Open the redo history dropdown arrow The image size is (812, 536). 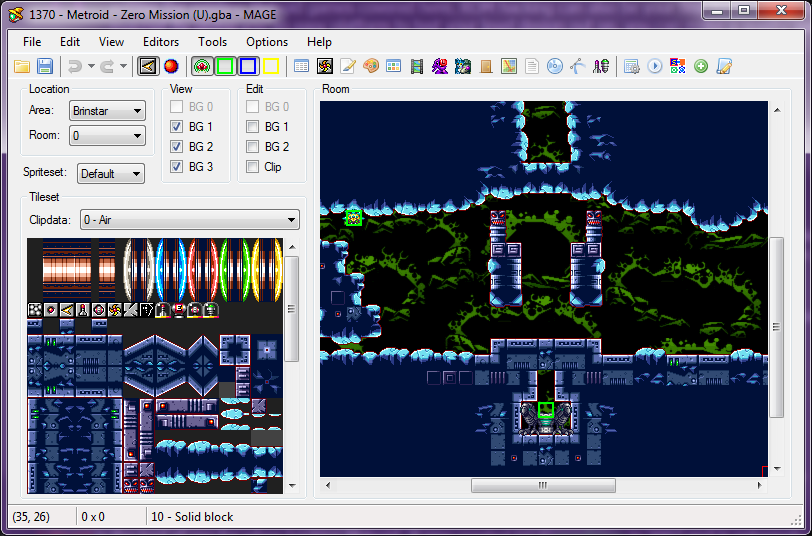pyautogui.click(x=123, y=66)
